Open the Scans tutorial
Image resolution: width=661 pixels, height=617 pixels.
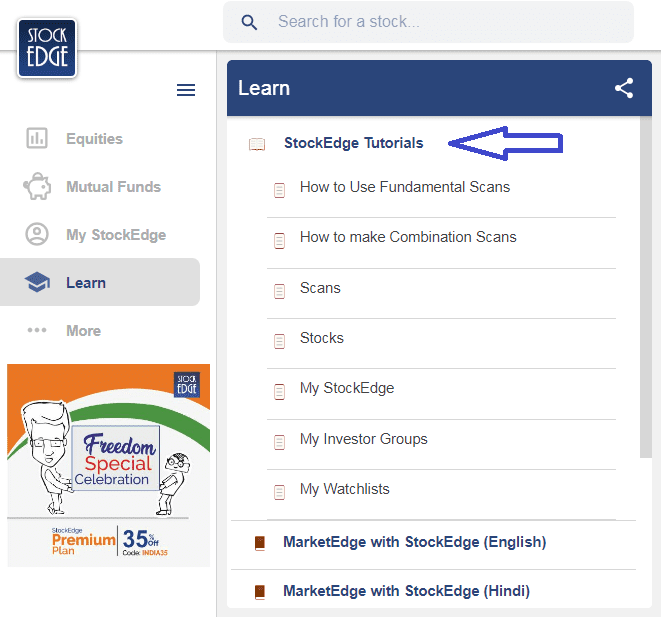pyautogui.click(x=320, y=288)
